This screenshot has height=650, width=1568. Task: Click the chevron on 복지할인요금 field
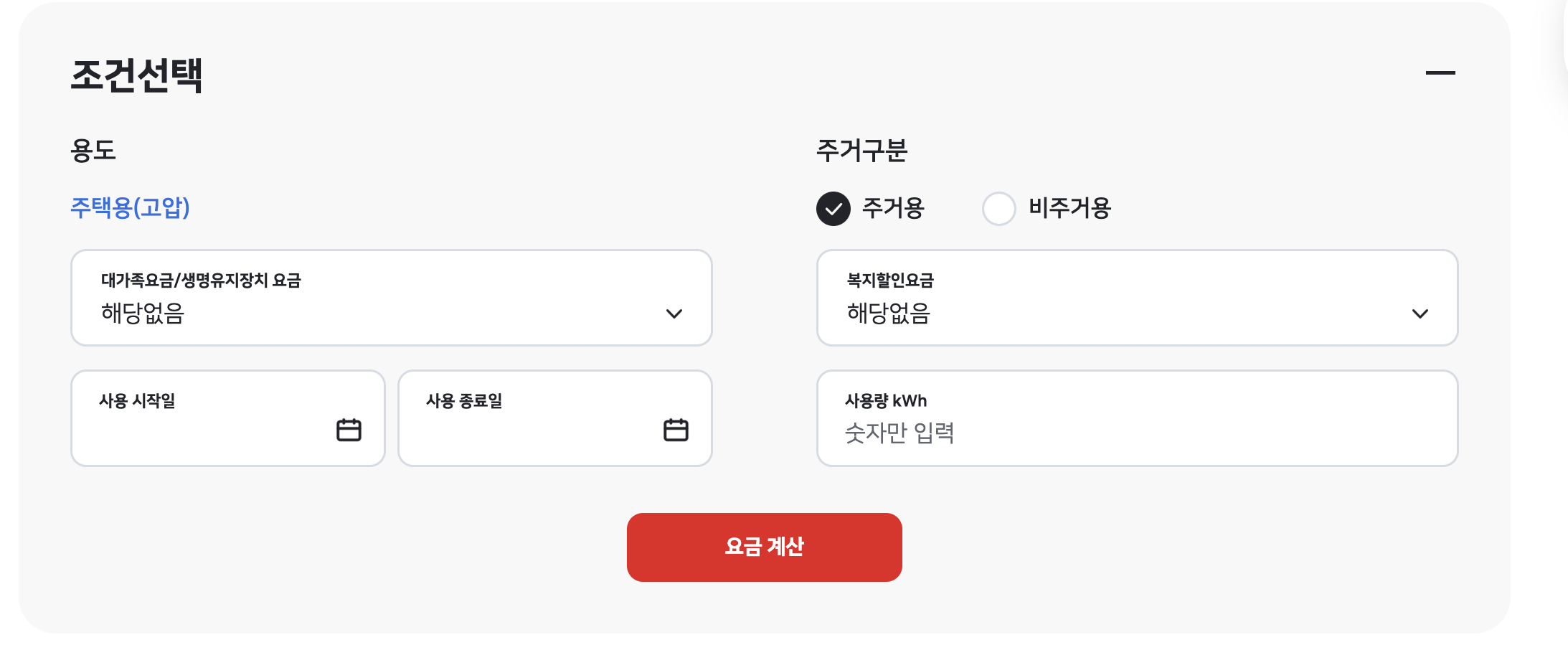click(x=1420, y=314)
